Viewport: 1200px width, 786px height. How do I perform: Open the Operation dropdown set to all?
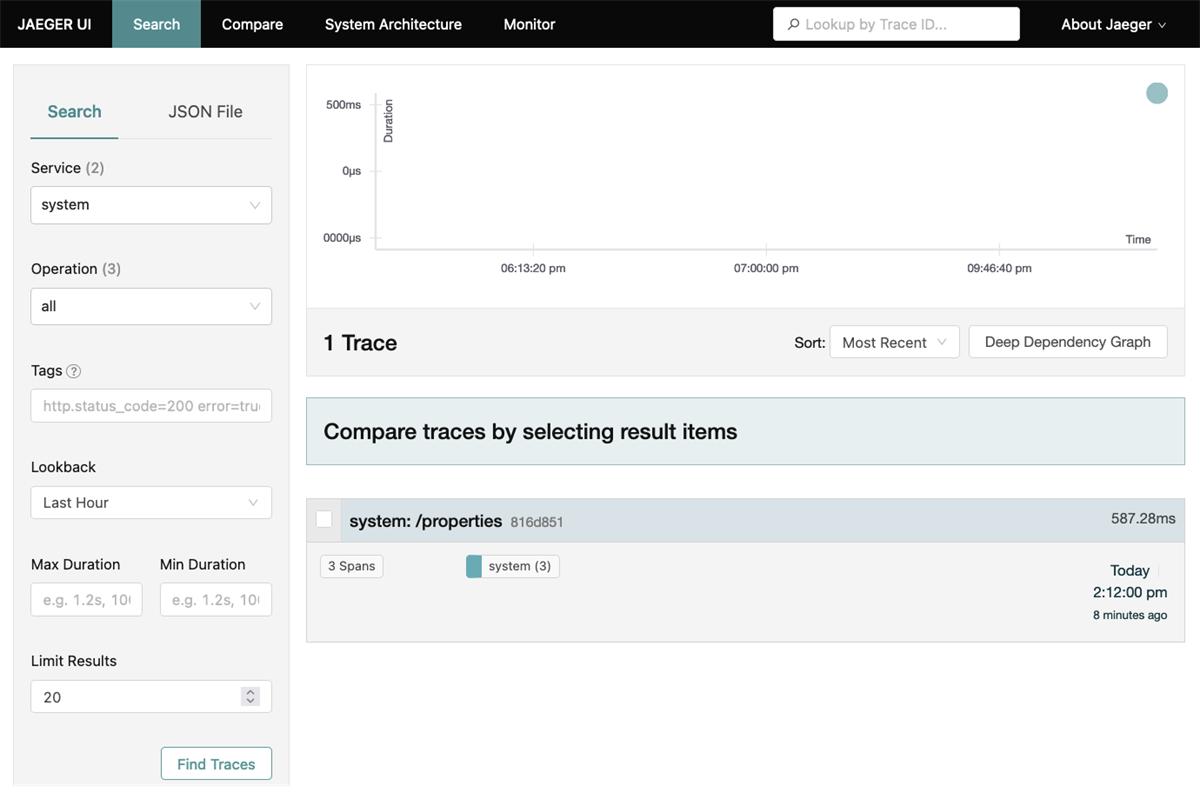click(151, 306)
